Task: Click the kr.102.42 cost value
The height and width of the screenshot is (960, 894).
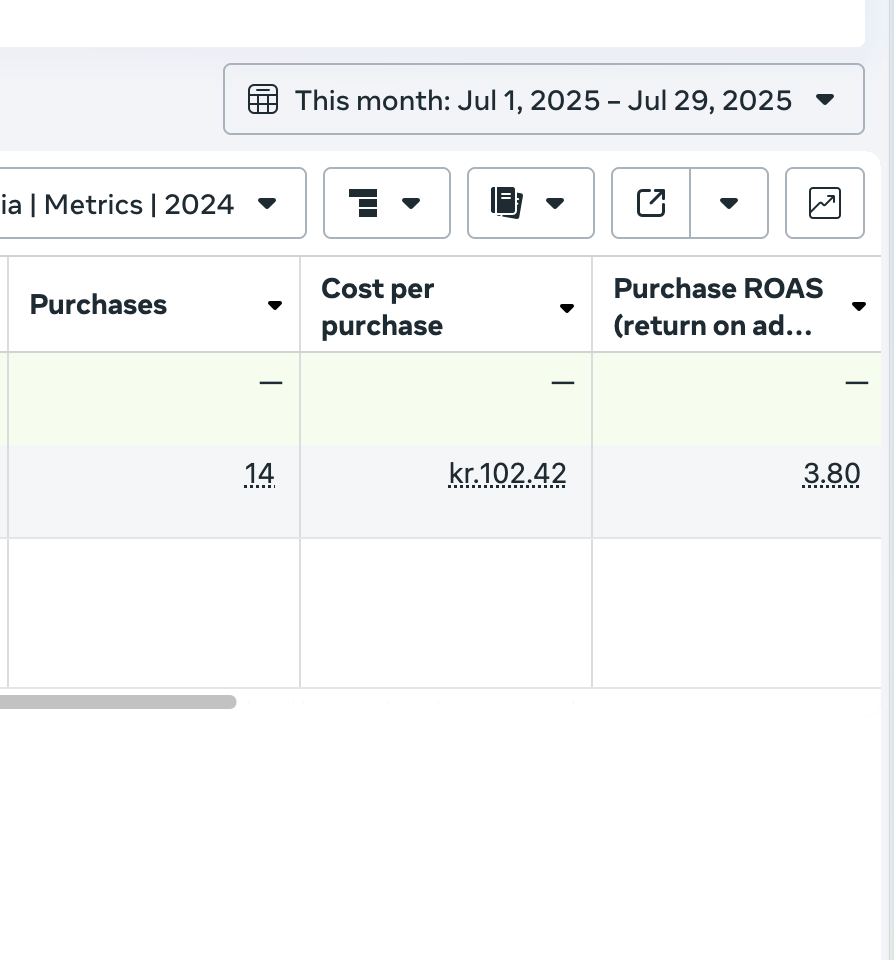Action: tap(507, 474)
